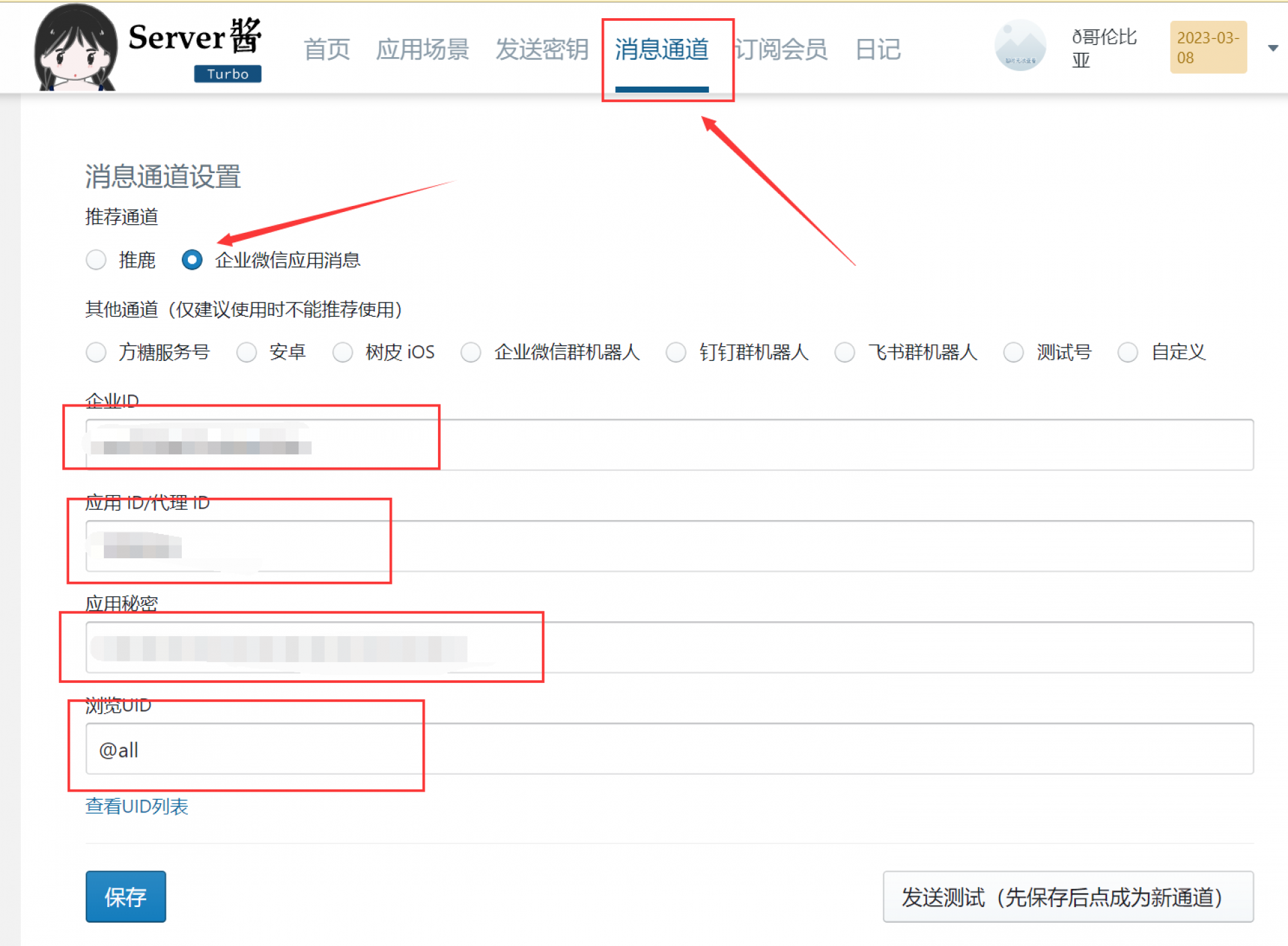1288x946 pixels.
Task: Click the Turbo badge under logo
Action: coord(227,74)
